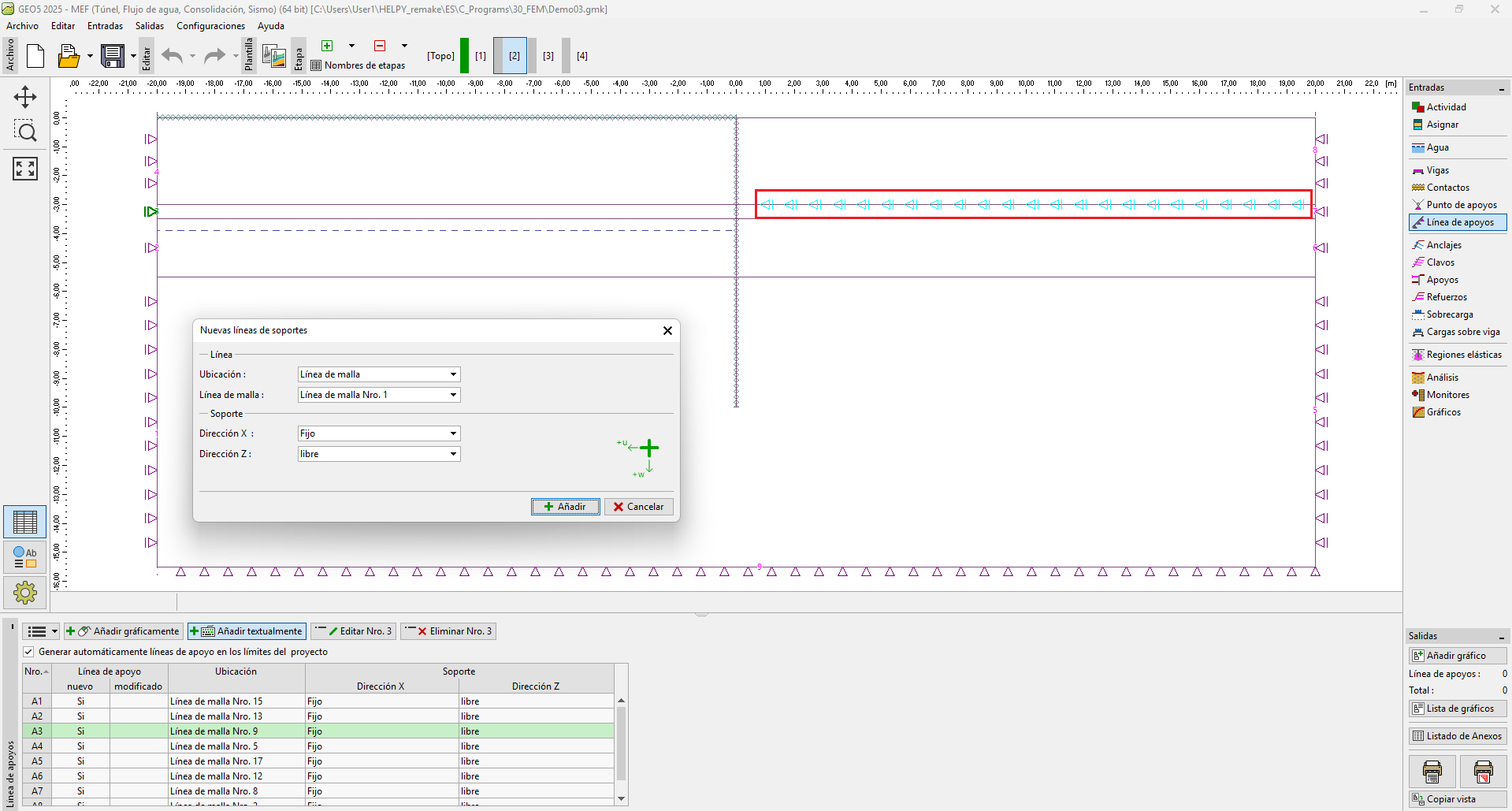The height and width of the screenshot is (811, 1512).
Task: Open the Configuraciones menu
Action: pos(210,26)
